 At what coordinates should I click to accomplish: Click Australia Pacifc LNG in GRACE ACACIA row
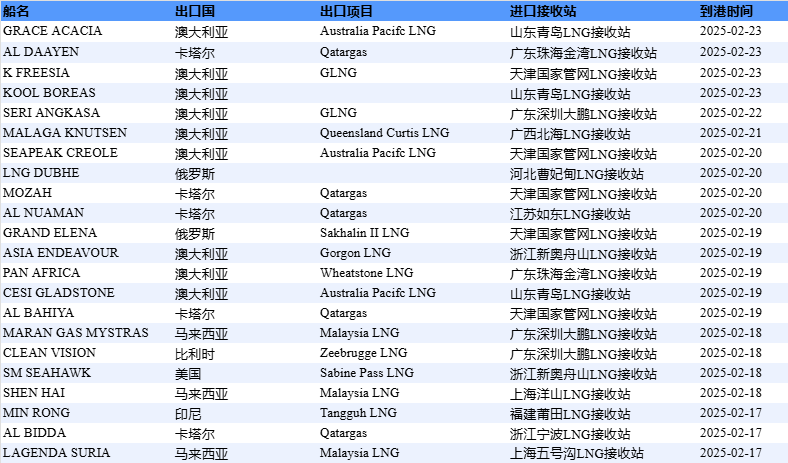[378, 31]
